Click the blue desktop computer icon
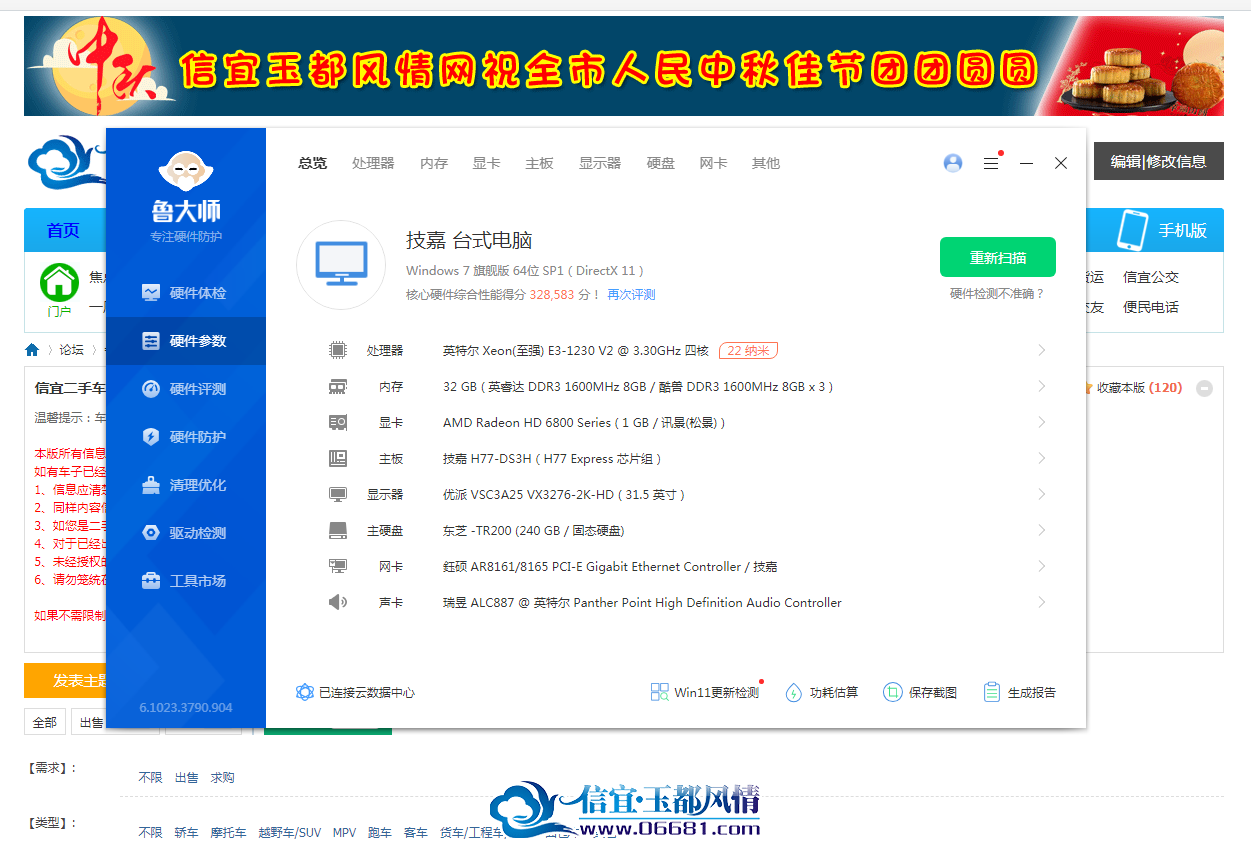 (341, 265)
